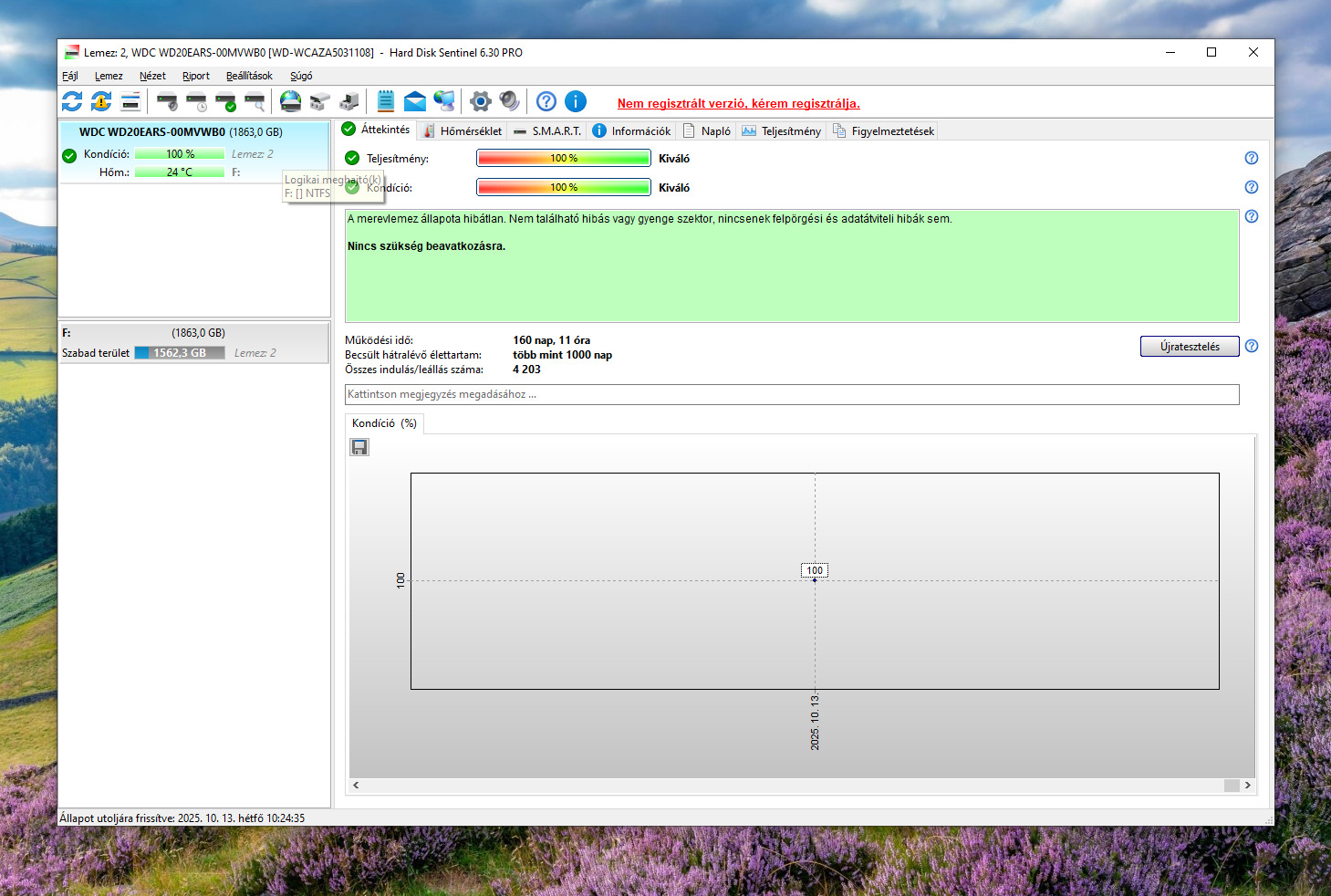Switch to the Napló tab

coord(707,131)
